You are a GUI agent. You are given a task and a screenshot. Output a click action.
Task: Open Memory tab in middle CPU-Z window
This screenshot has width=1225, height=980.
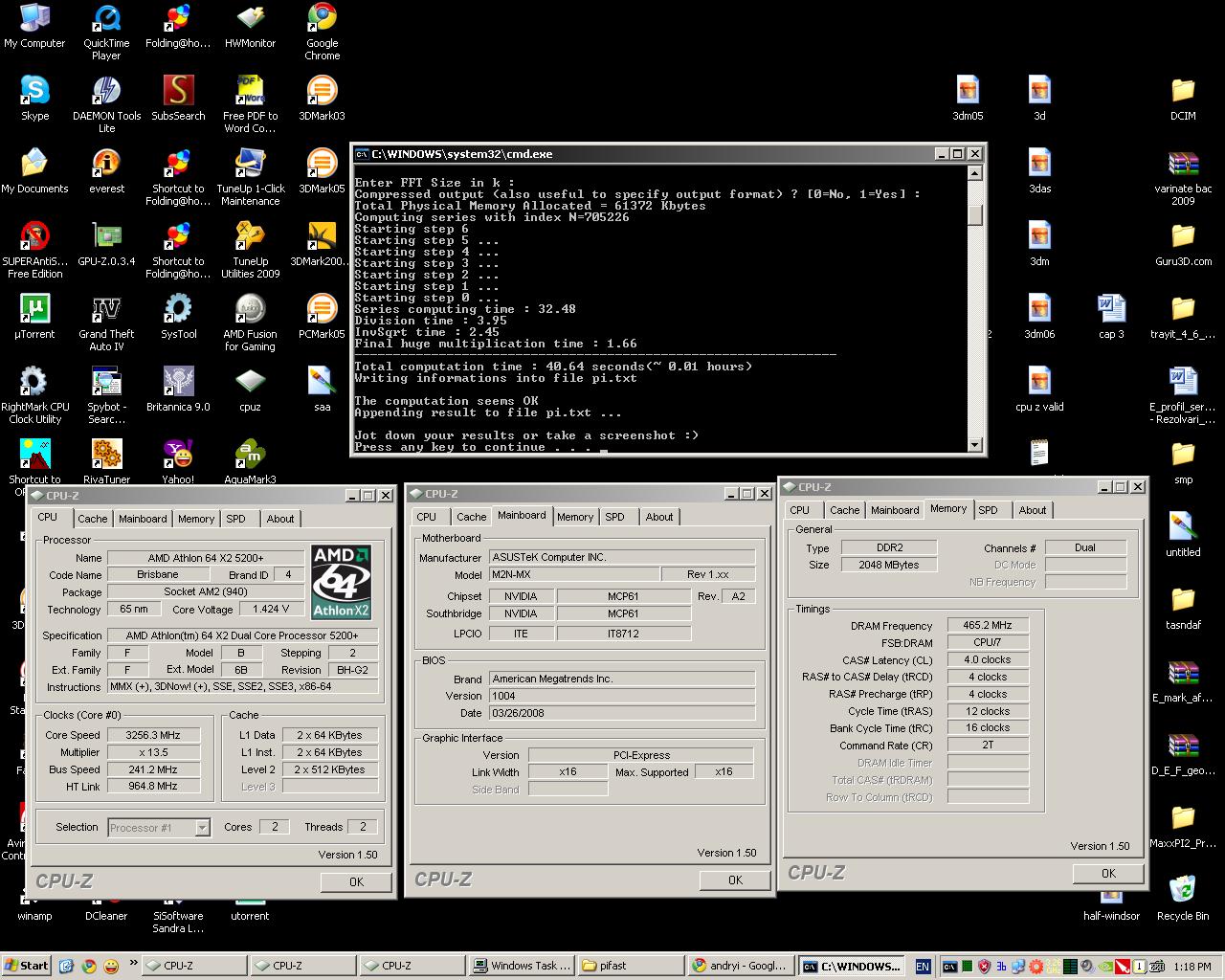(x=575, y=517)
